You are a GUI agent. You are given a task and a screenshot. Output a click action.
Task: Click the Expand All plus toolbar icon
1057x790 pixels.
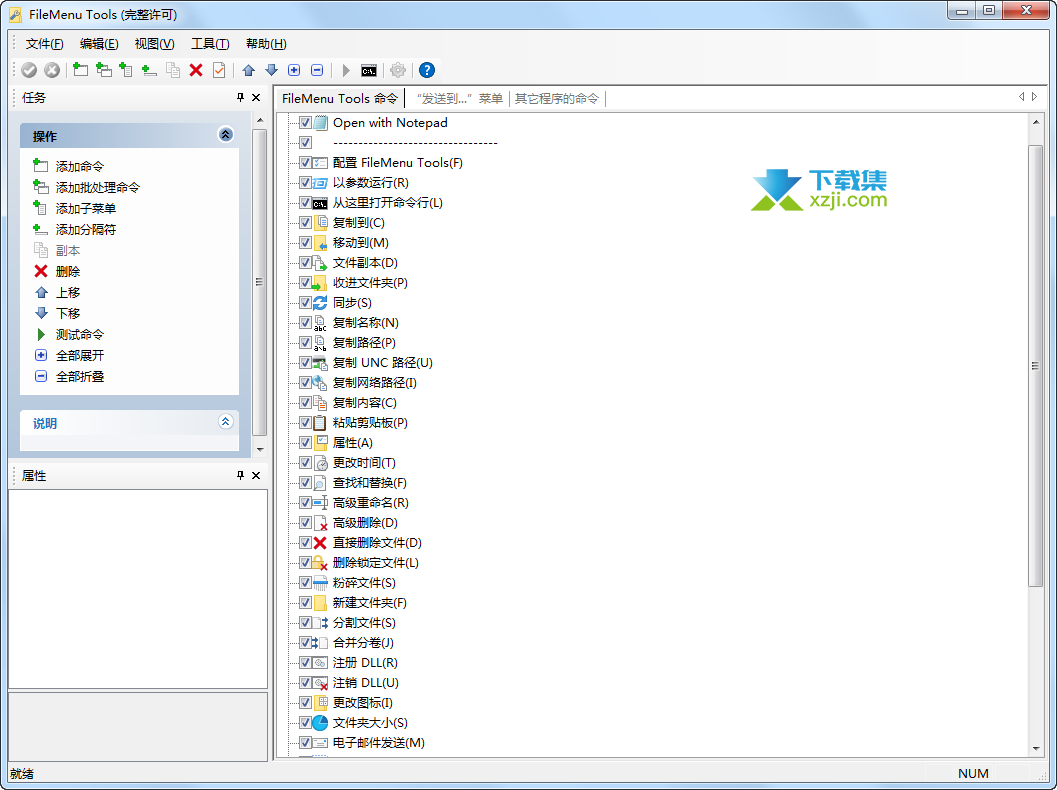pos(294,70)
